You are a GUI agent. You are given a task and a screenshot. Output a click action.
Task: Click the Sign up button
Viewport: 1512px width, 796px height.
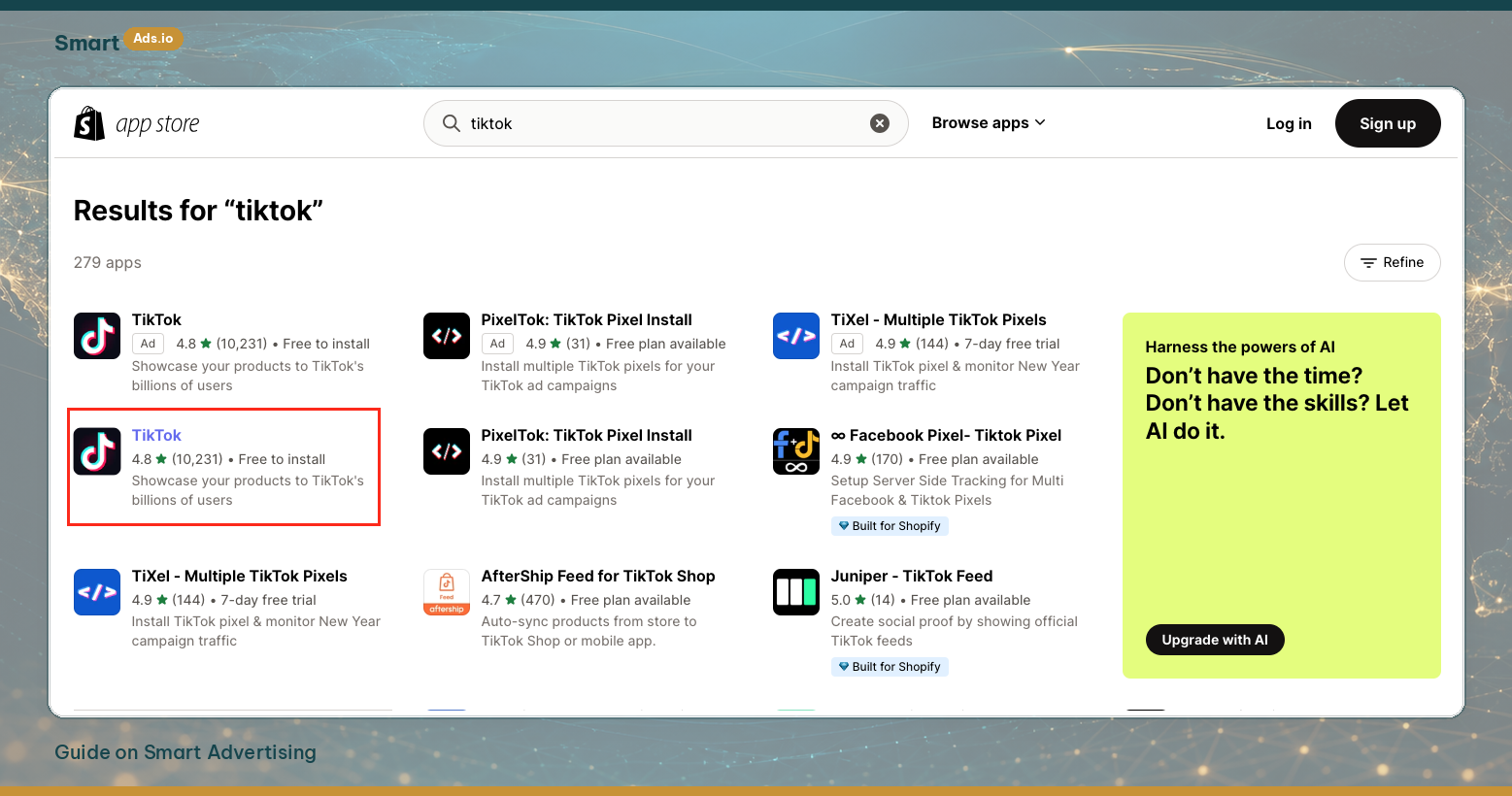pyautogui.click(x=1388, y=123)
